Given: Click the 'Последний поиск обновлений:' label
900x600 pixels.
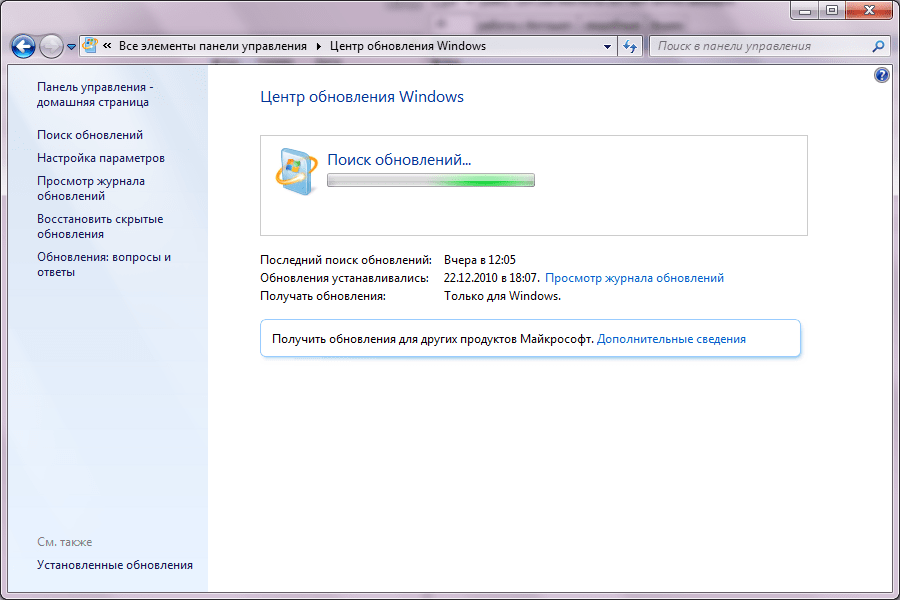Looking at the screenshot, I should coord(346,260).
